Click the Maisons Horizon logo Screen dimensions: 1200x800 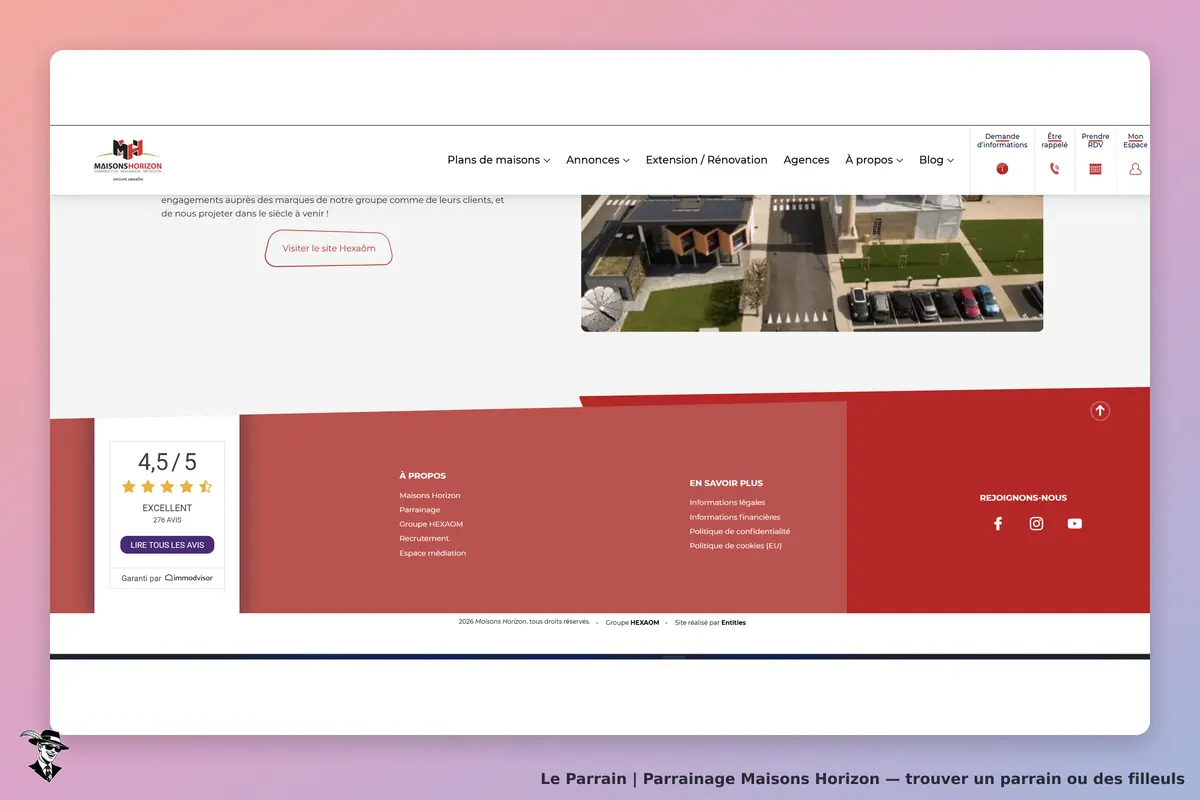(x=127, y=160)
